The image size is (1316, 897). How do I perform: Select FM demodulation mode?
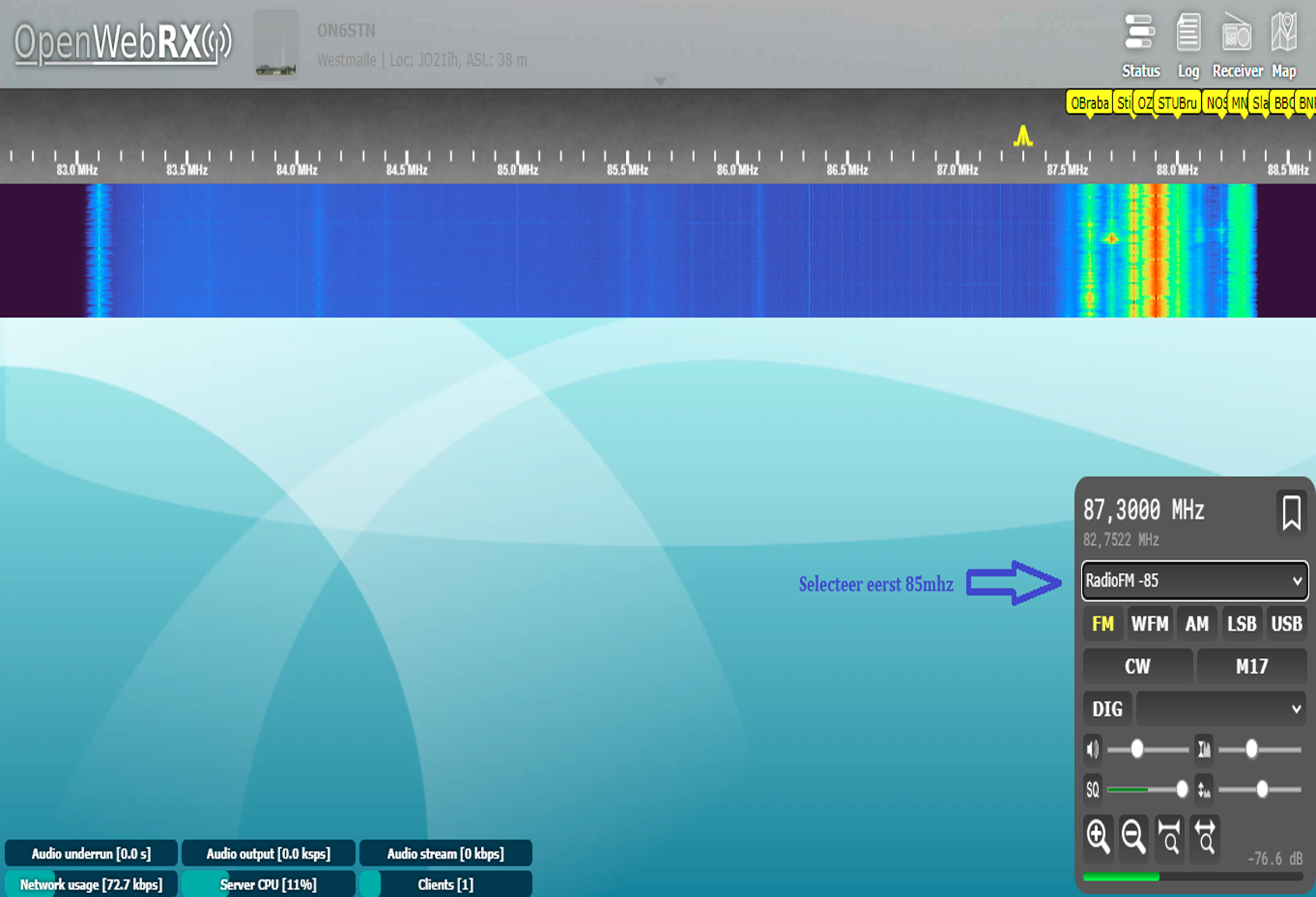tap(1103, 623)
